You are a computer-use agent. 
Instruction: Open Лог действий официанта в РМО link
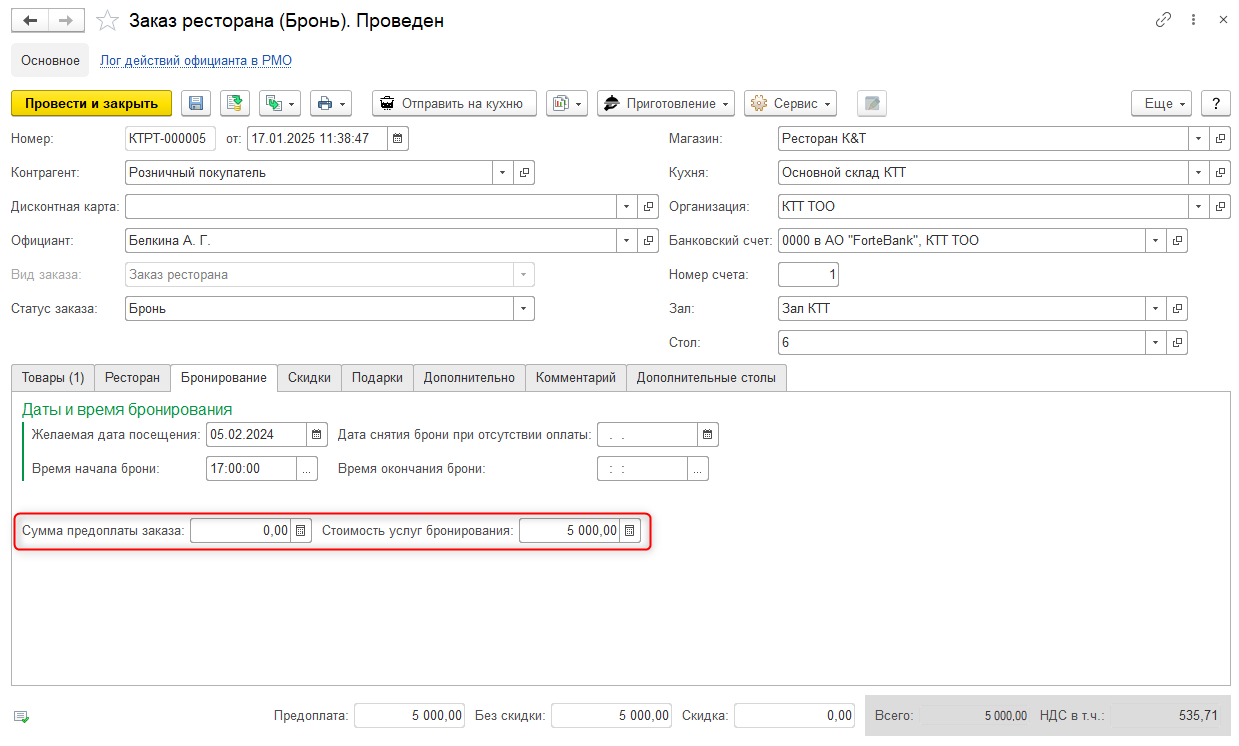coord(196,60)
